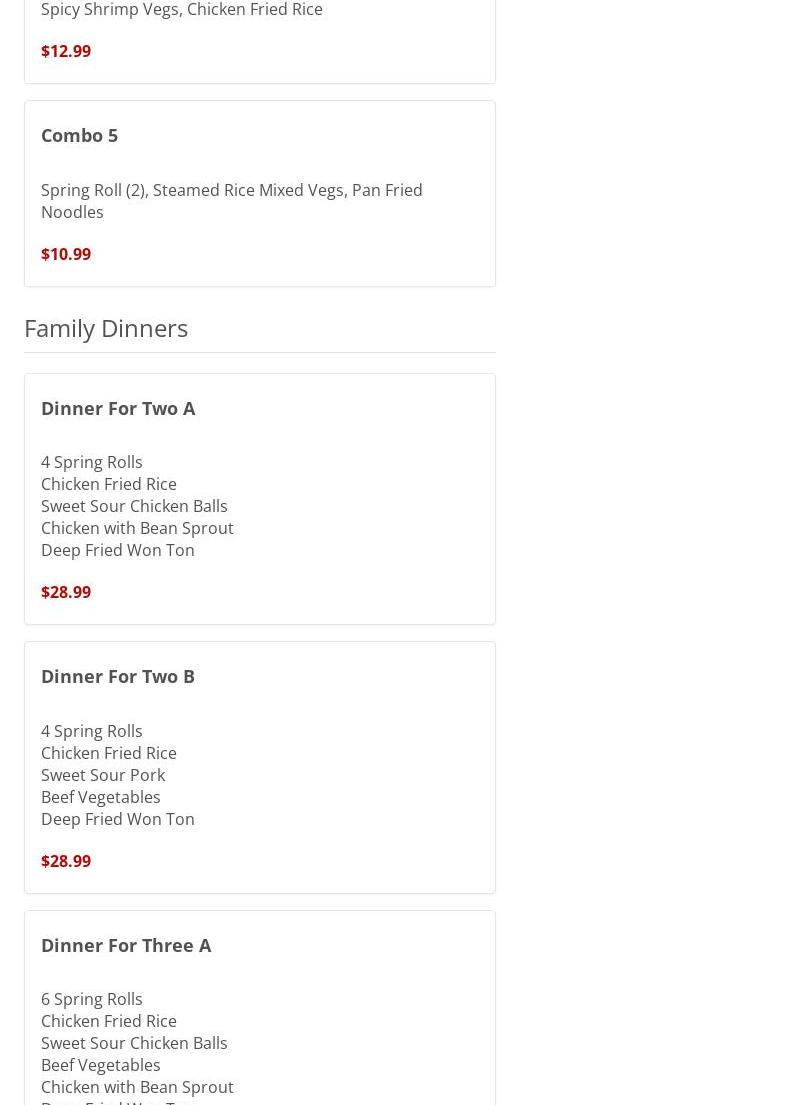Click the $10.99 price for Combo 5
The height and width of the screenshot is (1105, 785).
[x=66, y=254]
